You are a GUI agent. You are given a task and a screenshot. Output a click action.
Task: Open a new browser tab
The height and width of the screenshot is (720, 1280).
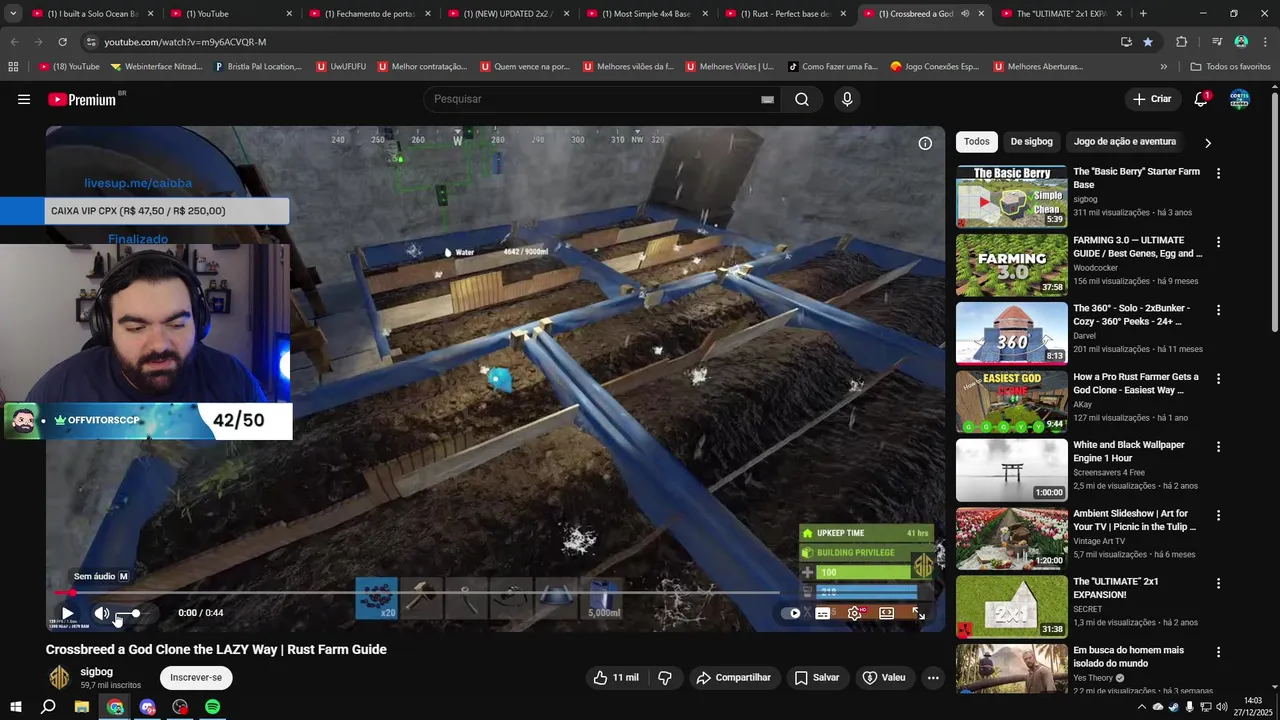pyautogui.click(x=1143, y=14)
